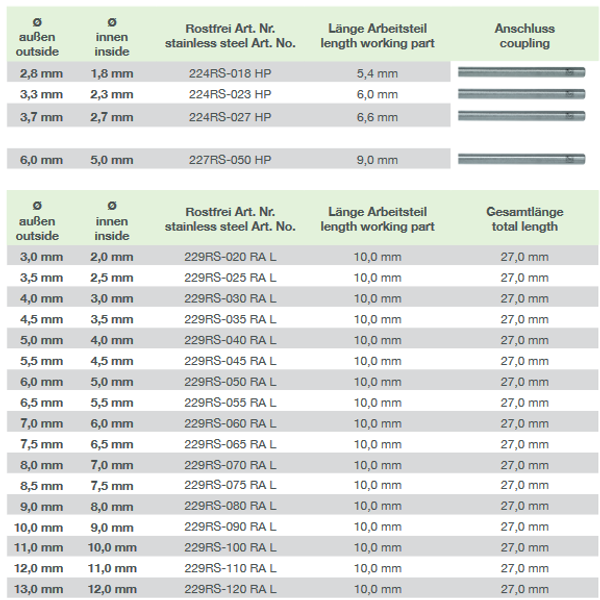Click article number 229RS-070 RA L

[230, 465]
